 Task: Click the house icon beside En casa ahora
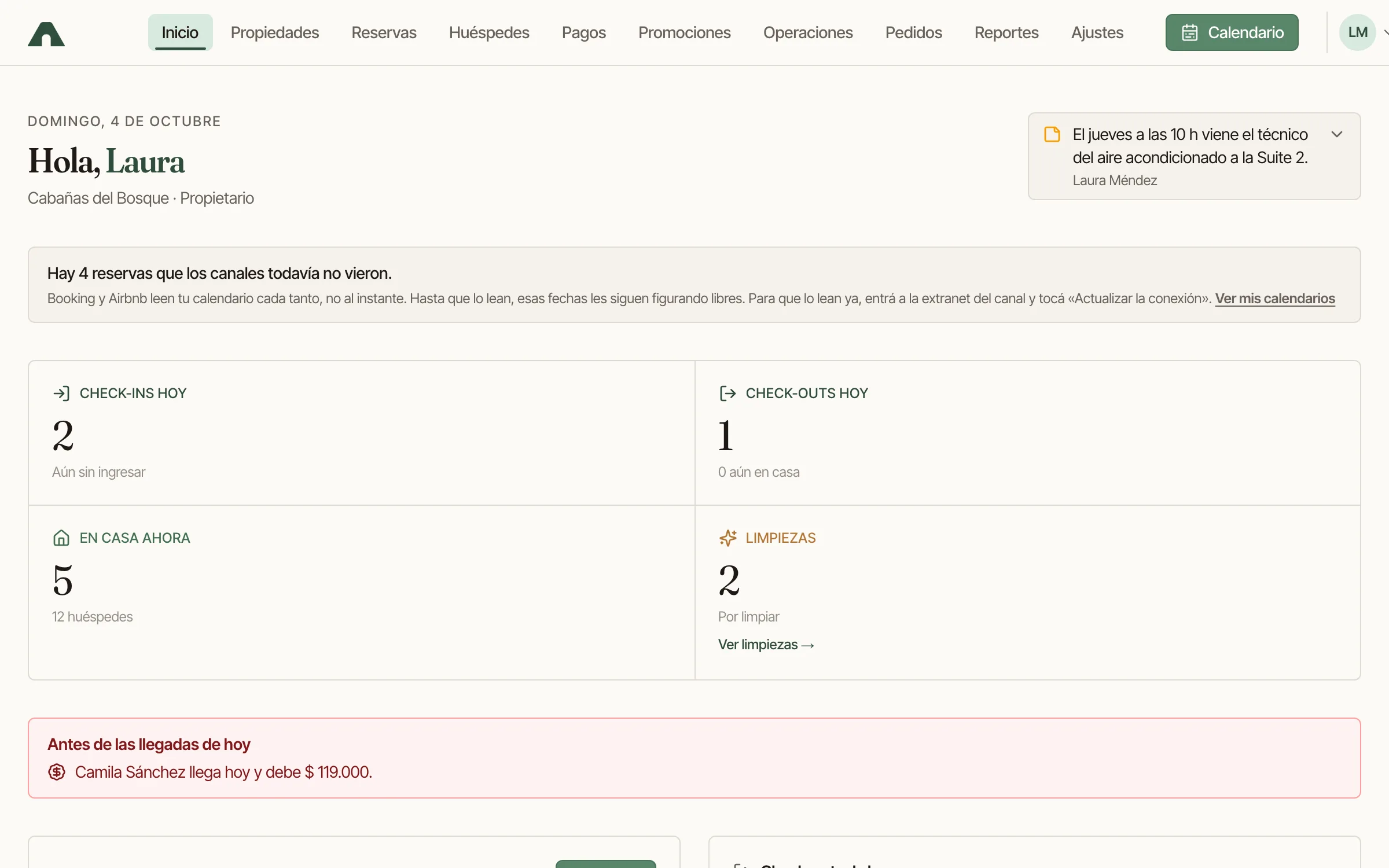click(x=61, y=538)
